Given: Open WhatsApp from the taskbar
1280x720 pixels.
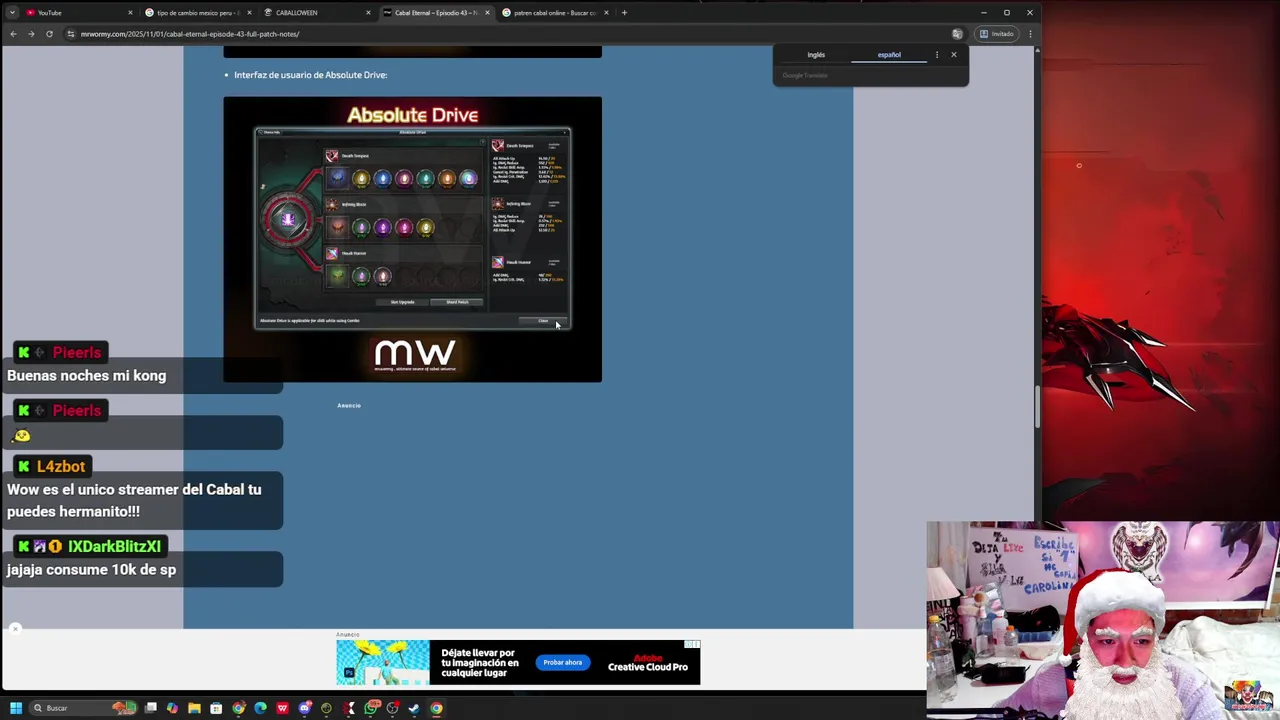Looking at the screenshot, I should click(x=370, y=708).
